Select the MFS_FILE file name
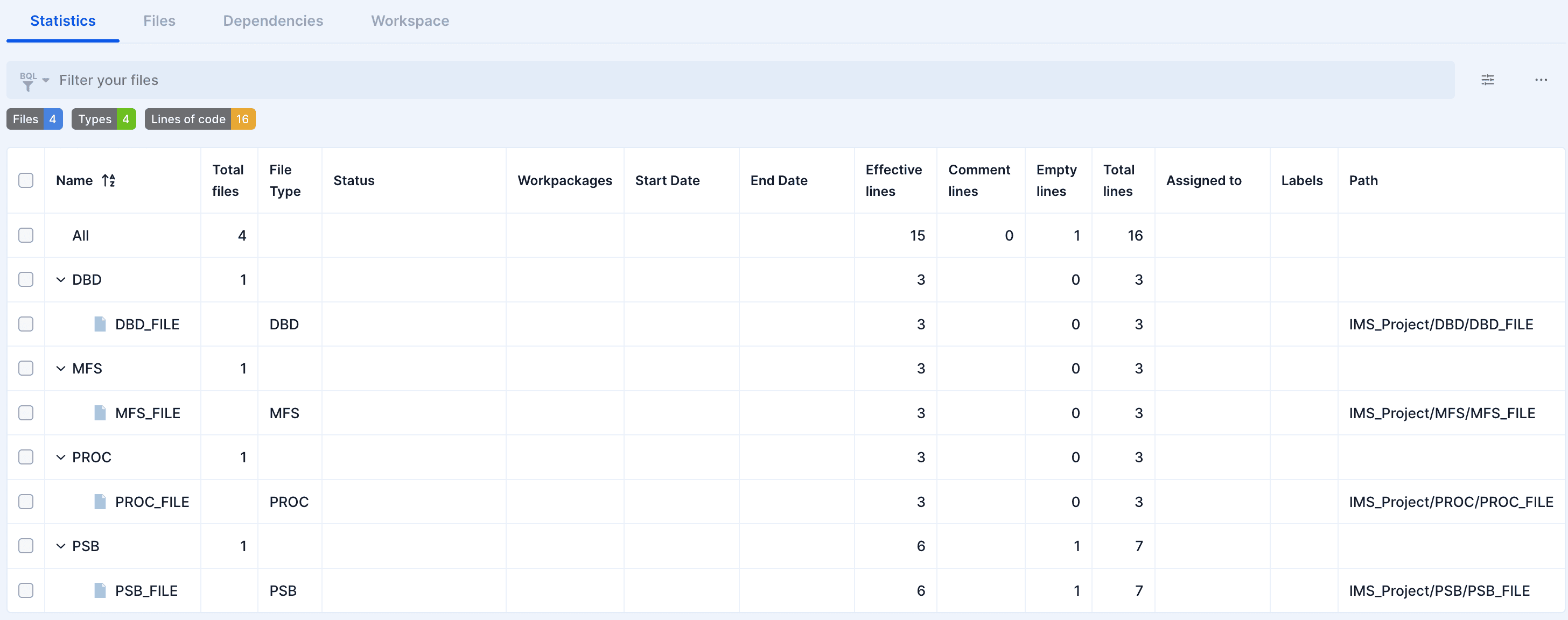Viewport: 1568px width, 620px height. (x=148, y=413)
